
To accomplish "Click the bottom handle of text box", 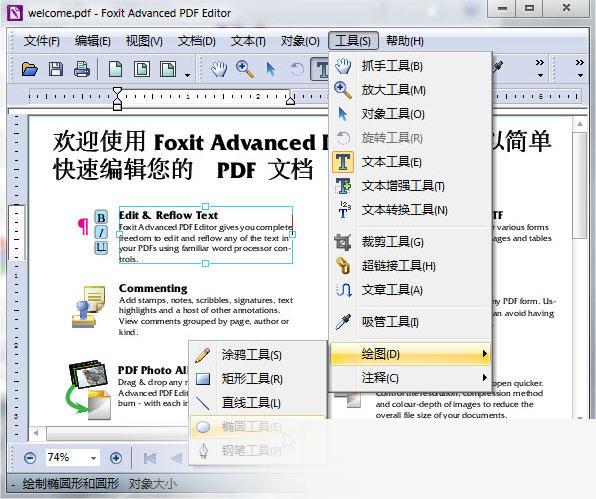I will [x=205, y=263].
